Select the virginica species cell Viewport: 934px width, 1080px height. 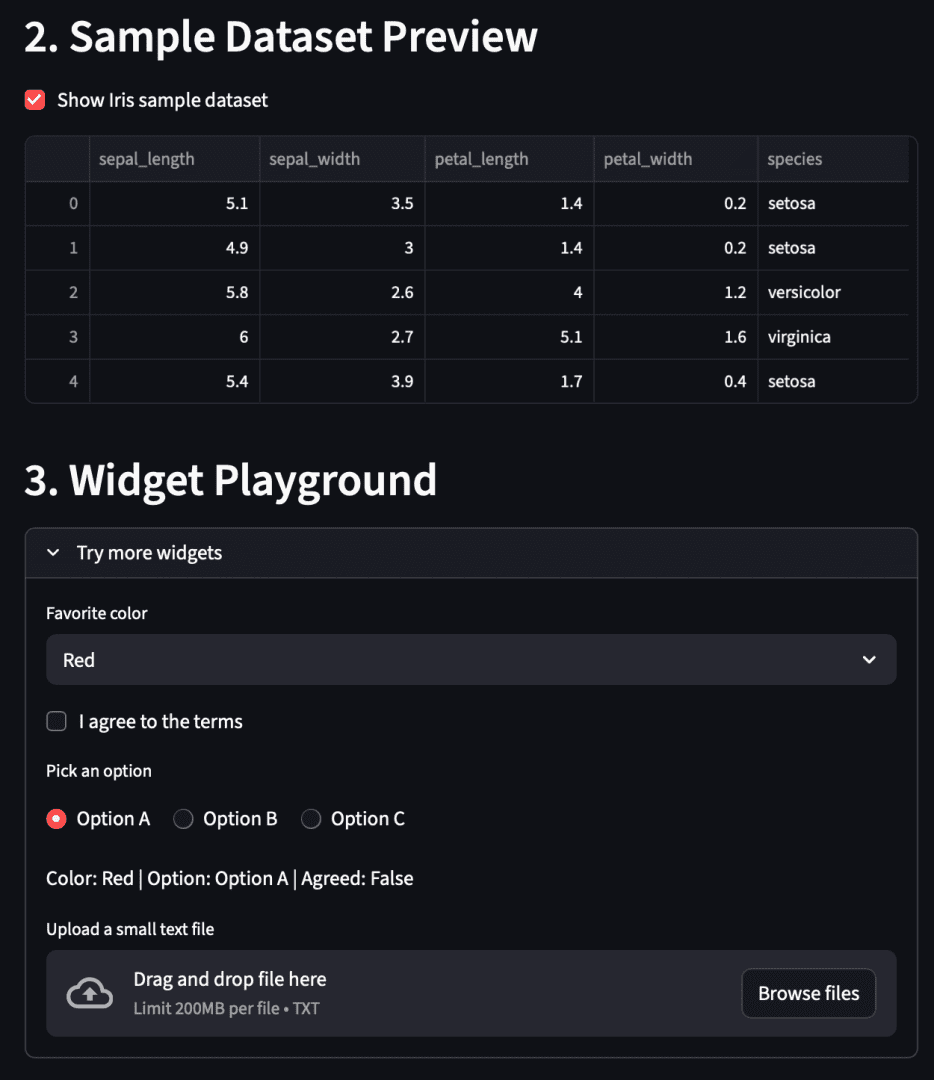click(x=799, y=337)
